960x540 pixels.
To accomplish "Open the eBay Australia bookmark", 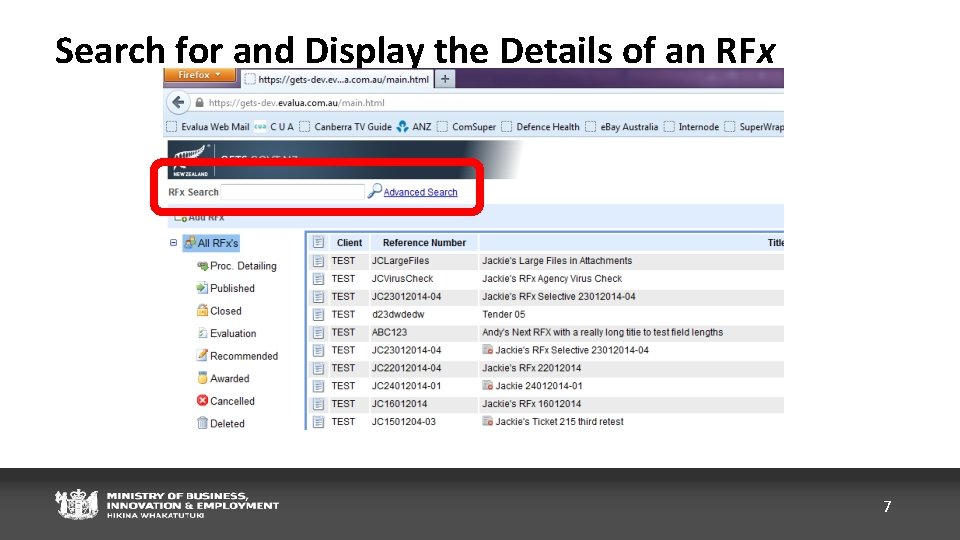I will (622, 127).
